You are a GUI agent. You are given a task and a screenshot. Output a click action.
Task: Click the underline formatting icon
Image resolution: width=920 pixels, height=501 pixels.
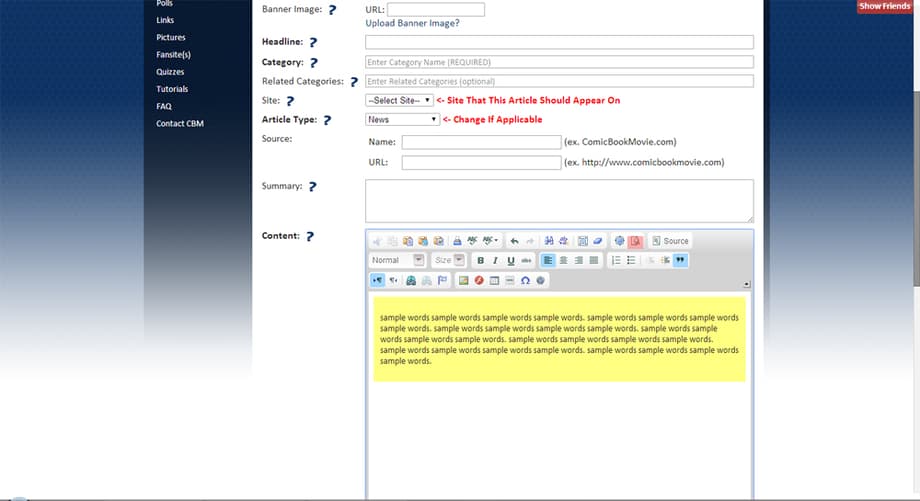tap(511, 260)
